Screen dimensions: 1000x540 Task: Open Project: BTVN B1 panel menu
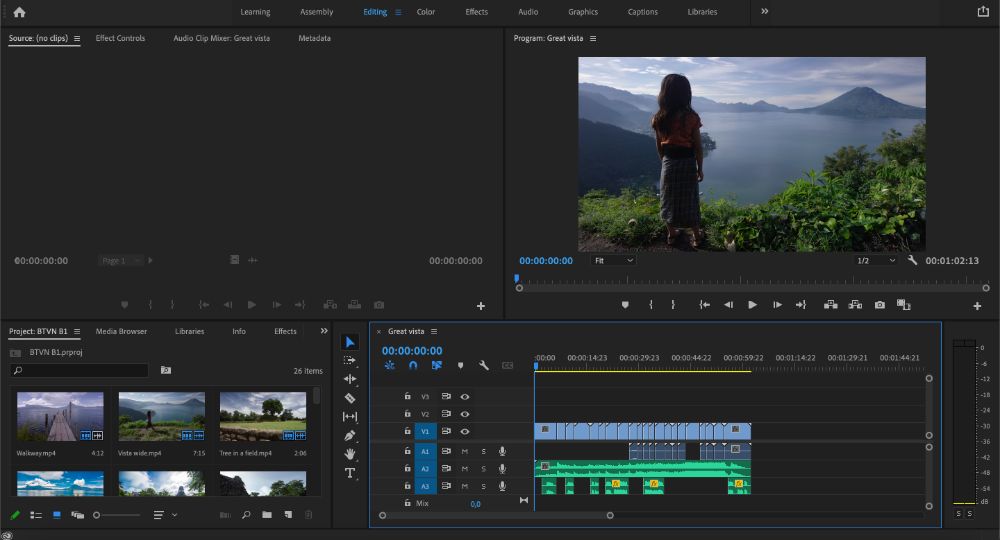[77, 332]
